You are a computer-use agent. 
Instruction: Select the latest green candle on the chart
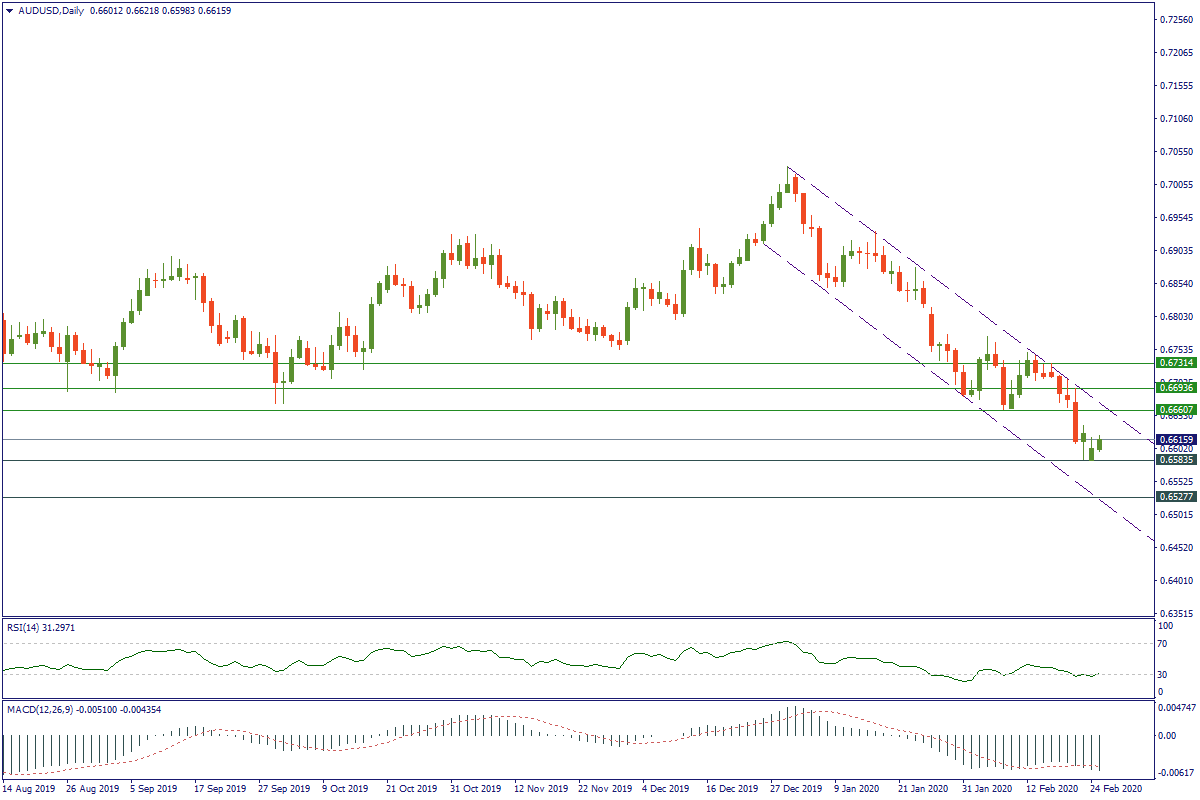(1100, 445)
